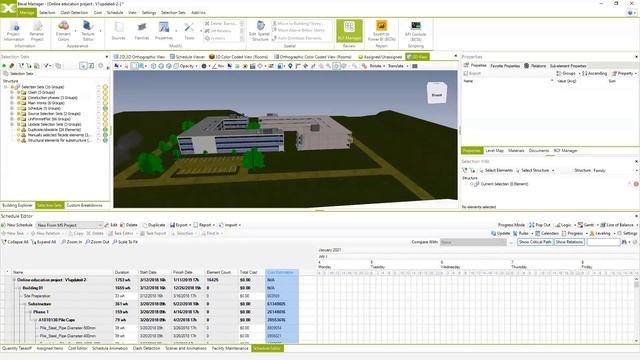Toggle visibility circle for Main Works group
This screenshot has width=640, height=360.
(105, 103)
